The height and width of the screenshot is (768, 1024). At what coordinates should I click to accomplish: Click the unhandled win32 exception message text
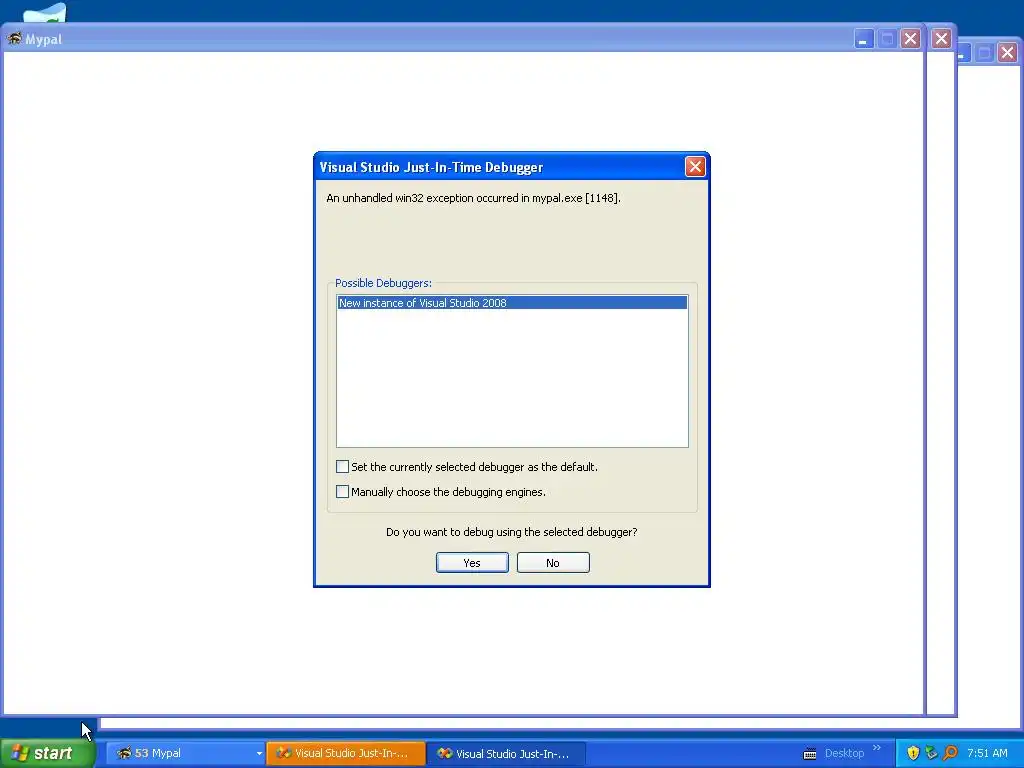pyautogui.click(x=473, y=198)
